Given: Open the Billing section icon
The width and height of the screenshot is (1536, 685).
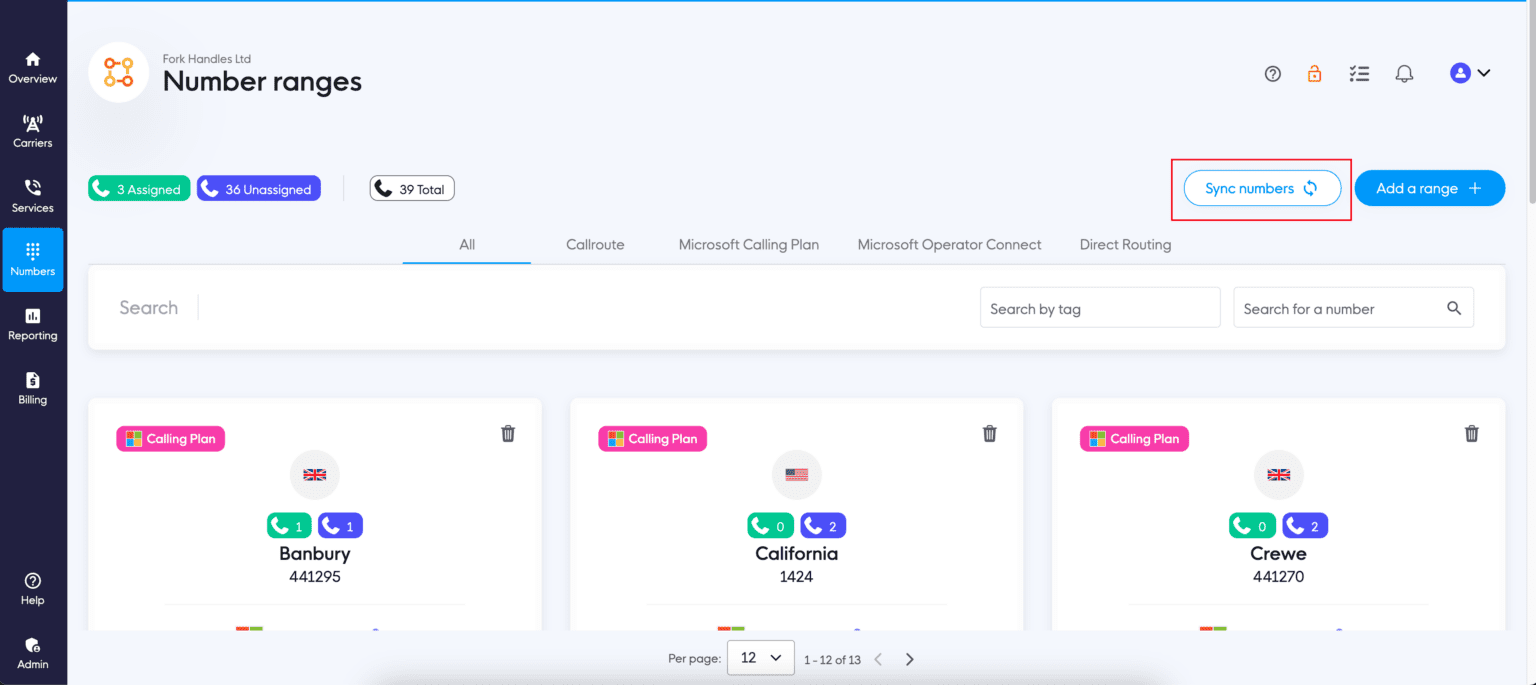Looking at the screenshot, I should point(33,388).
